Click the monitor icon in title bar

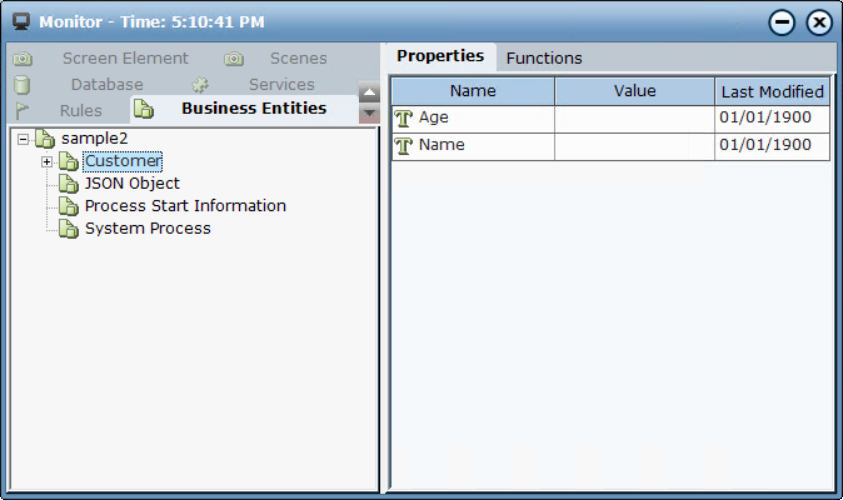pos(20,21)
